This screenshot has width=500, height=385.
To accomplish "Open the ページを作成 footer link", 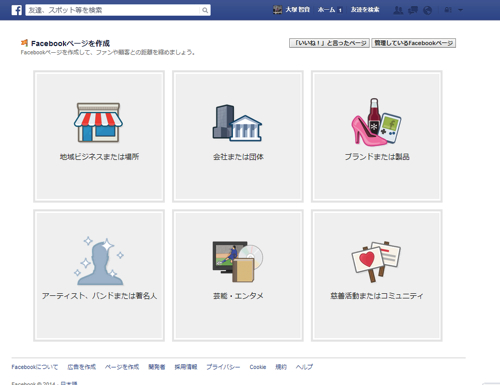I will [122, 367].
